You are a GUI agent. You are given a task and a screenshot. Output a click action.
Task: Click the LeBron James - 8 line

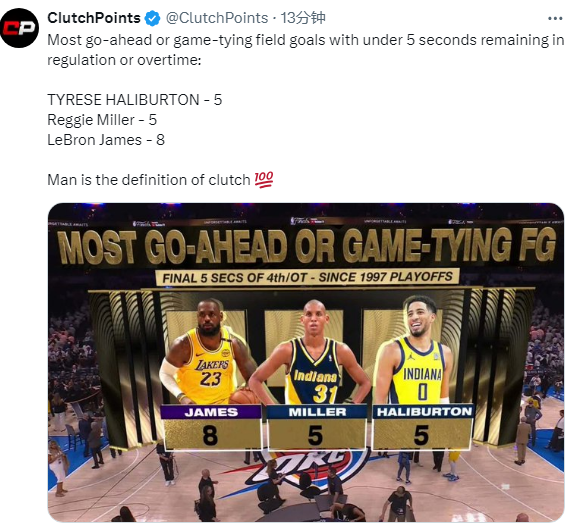106,140
